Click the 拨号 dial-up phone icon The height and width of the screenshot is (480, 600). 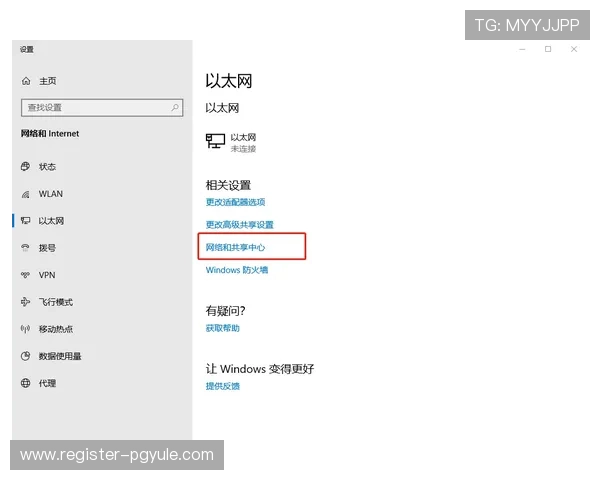[25, 248]
